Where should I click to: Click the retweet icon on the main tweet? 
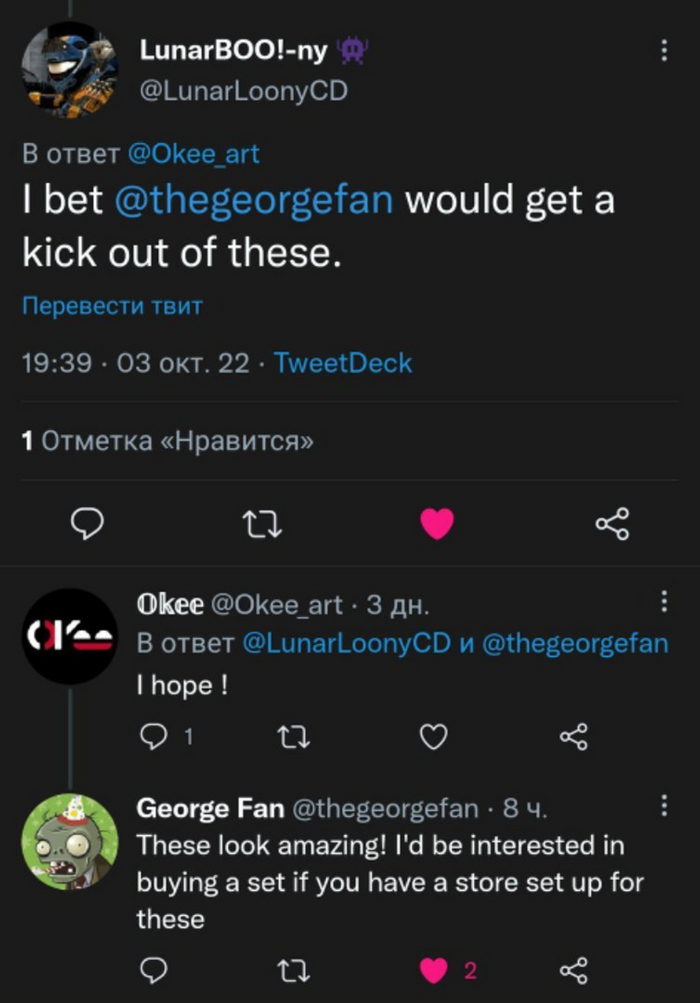[262, 523]
